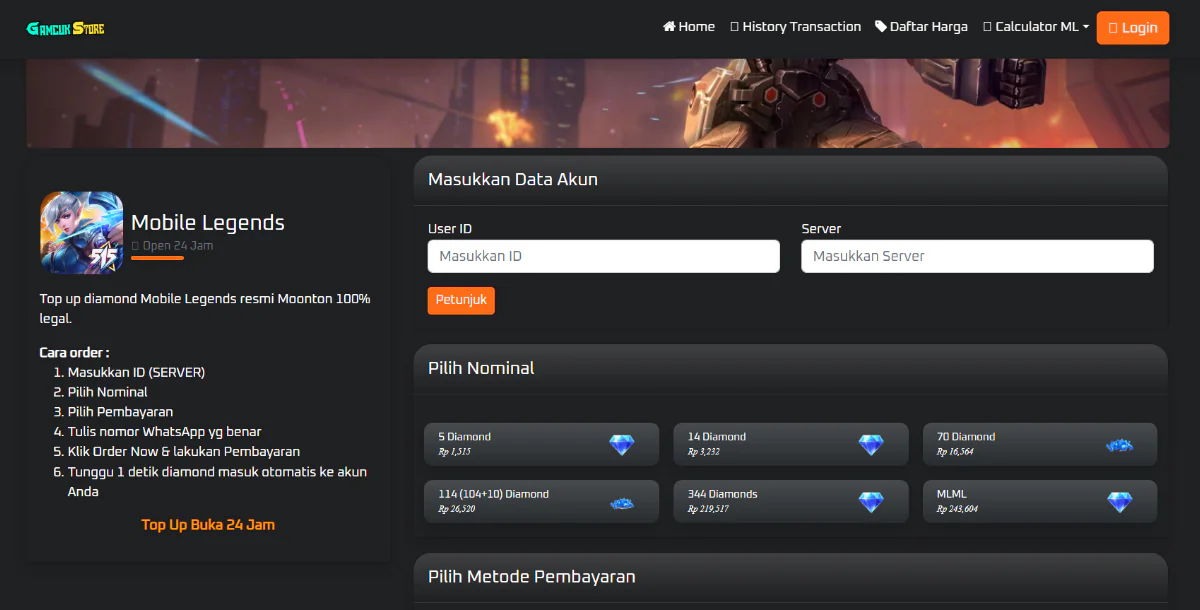1200x610 pixels.
Task: Click the Cara order heading
Action: pos(74,352)
